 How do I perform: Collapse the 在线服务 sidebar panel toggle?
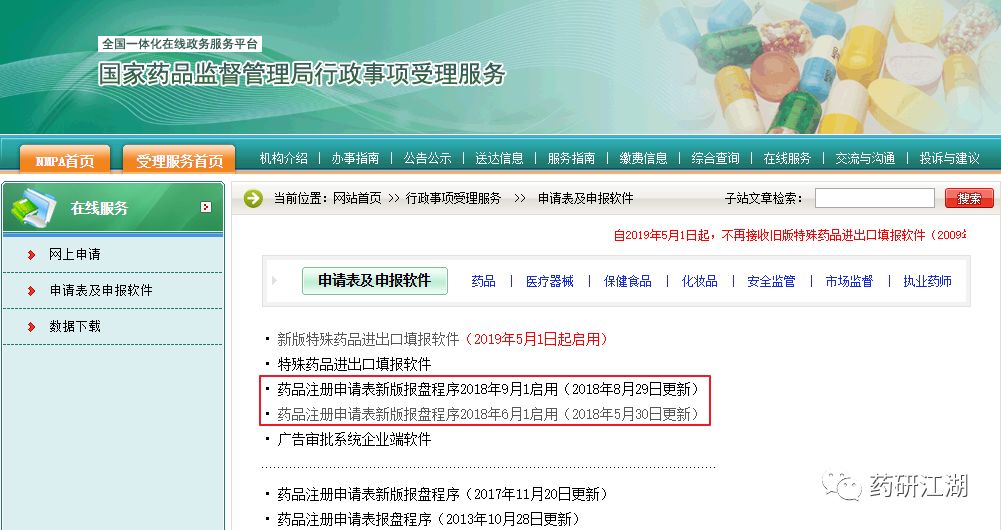coord(206,207)
